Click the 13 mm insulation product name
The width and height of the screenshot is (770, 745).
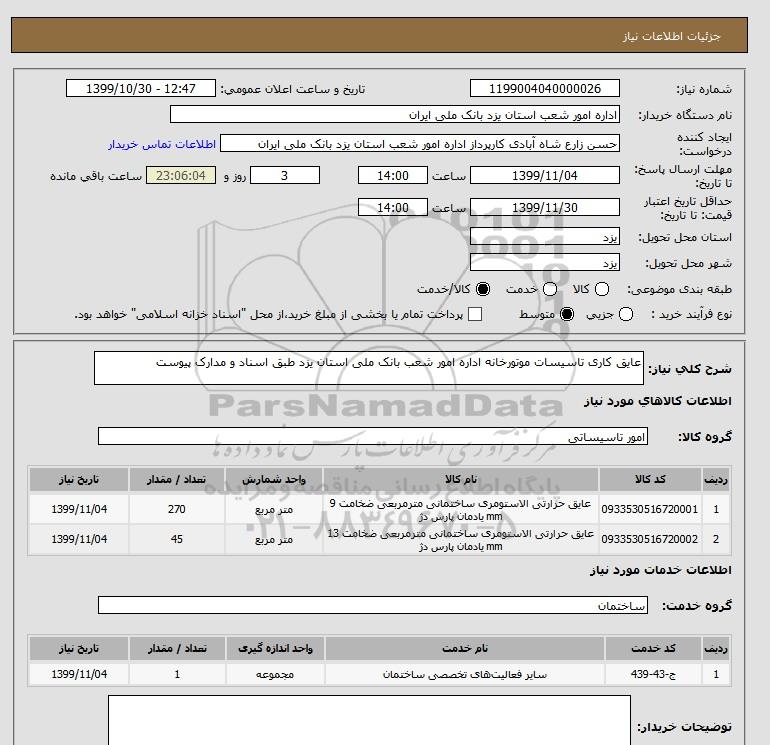pyautogui.click(x=461, y=540)
